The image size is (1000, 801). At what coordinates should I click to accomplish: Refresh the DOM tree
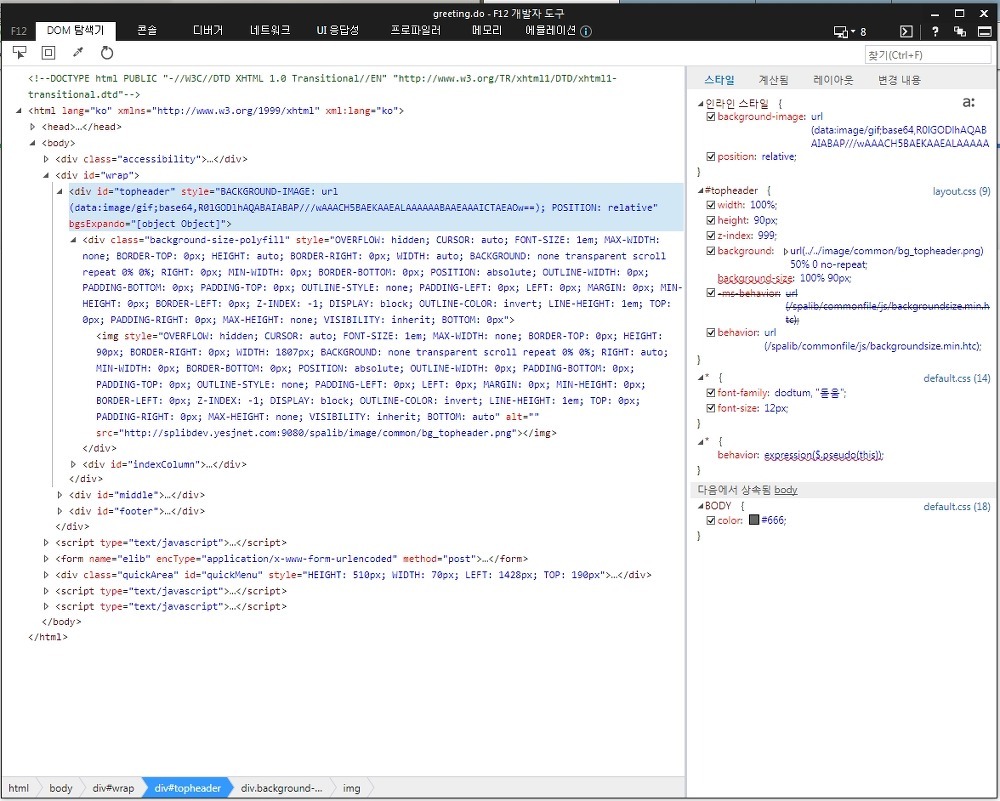point(107,53)
